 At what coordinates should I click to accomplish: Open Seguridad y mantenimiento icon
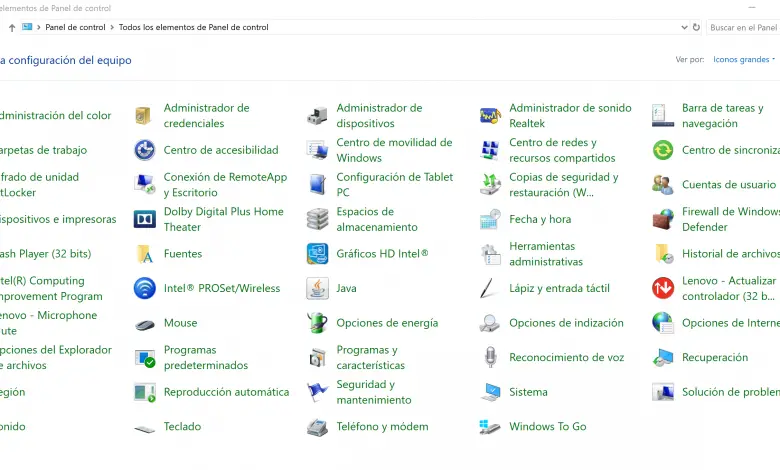[x=317, y=392]
